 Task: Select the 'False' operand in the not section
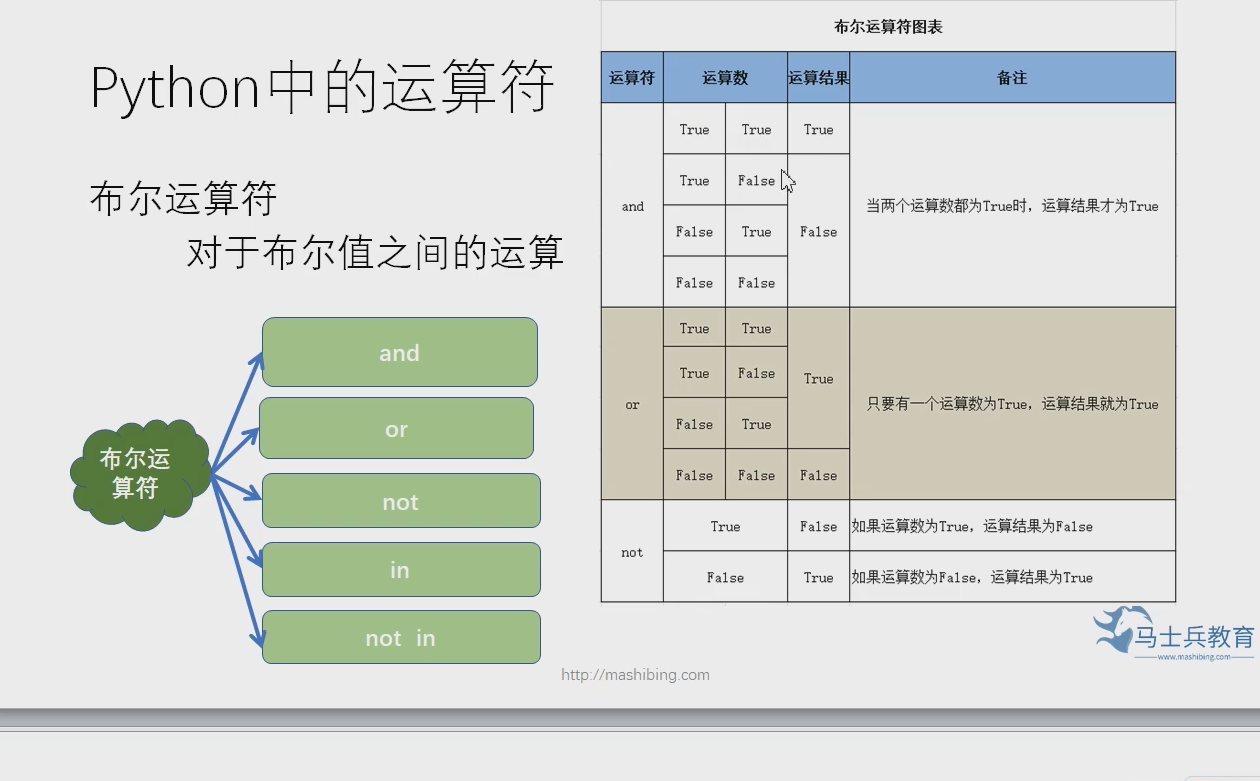click(725, 577)
